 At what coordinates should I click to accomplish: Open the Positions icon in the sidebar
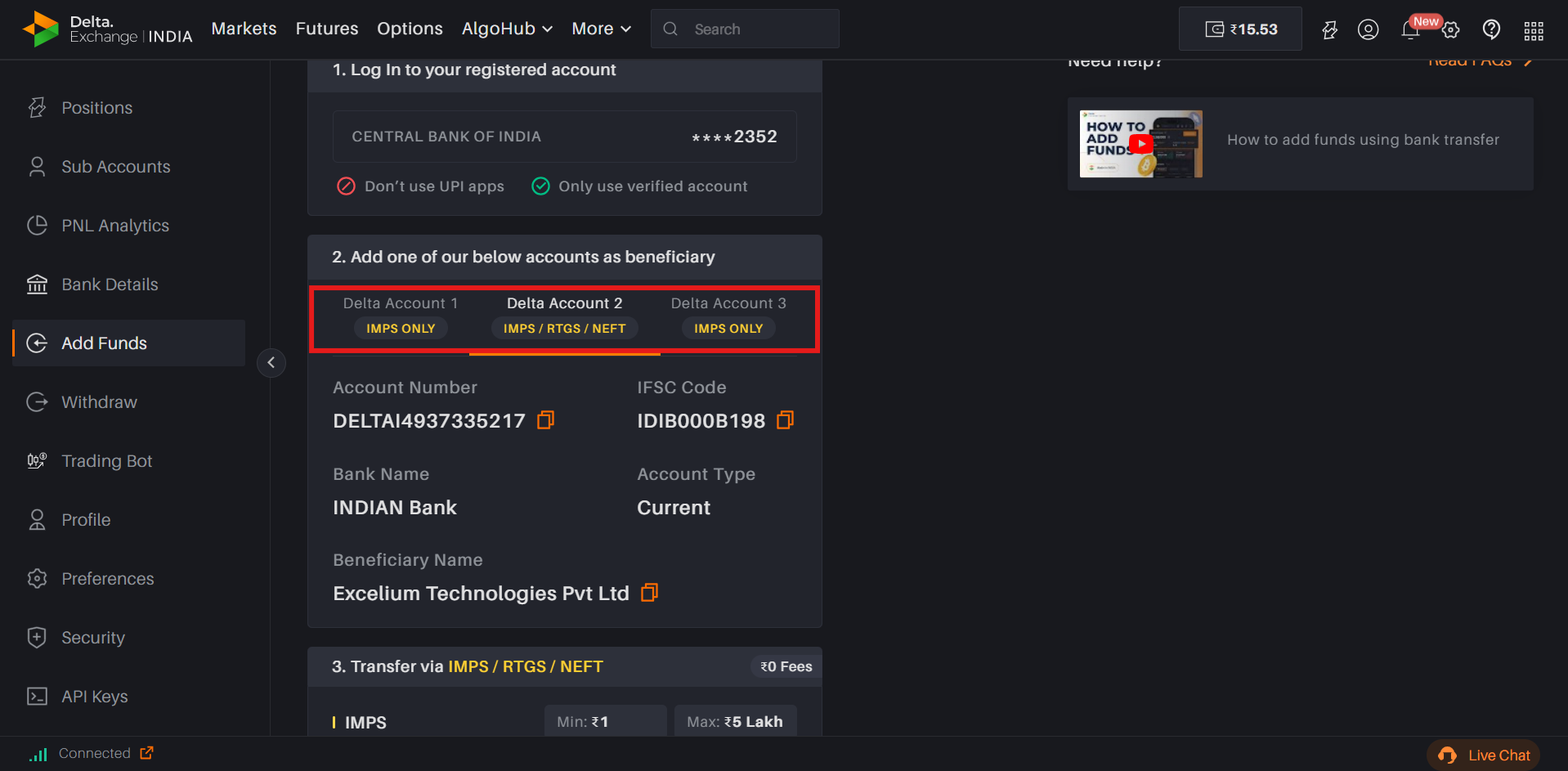click(37, 108)
